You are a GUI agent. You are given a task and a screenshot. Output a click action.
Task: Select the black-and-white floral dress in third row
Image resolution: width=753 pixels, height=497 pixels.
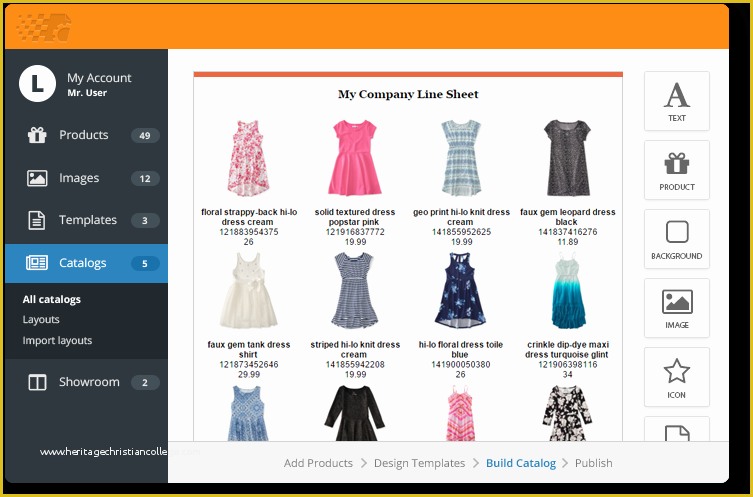pos(567,413)
